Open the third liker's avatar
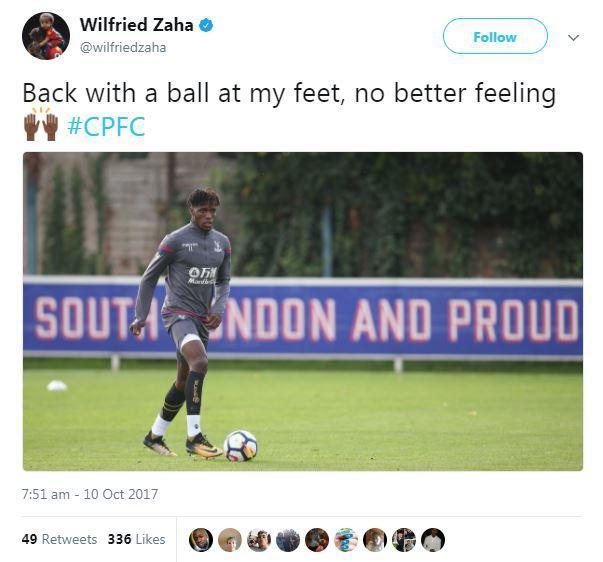The width and height of the screenshot is (603, 562). click(259, 540)
